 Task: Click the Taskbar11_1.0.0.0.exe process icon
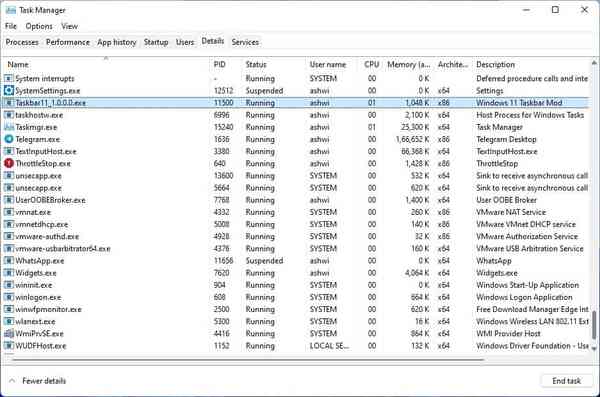pyautogui.click(x=9, y=103)
